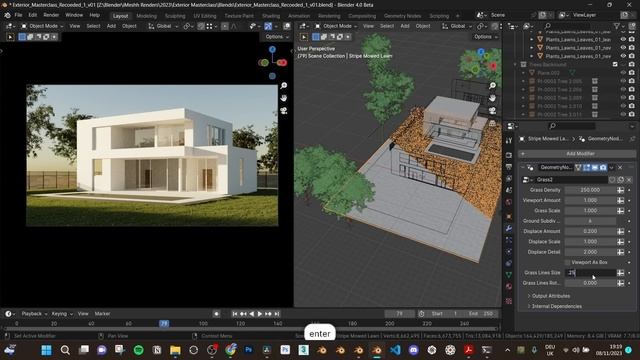The image size is (640, 360).
Task: Click camera view icon in right viewport
Action: tap(492, 111)
